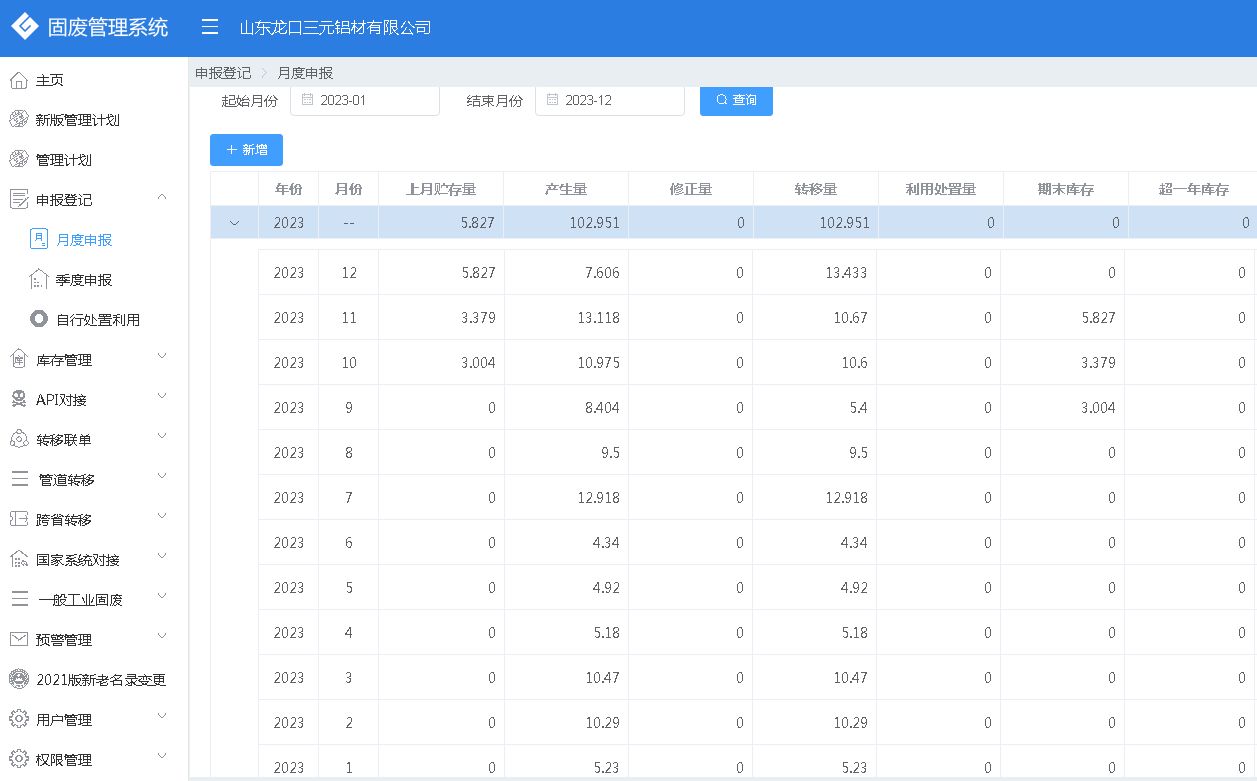Click the 预警管理 envelope icon
Screen dimensions: 1257x781
point(18,639)
